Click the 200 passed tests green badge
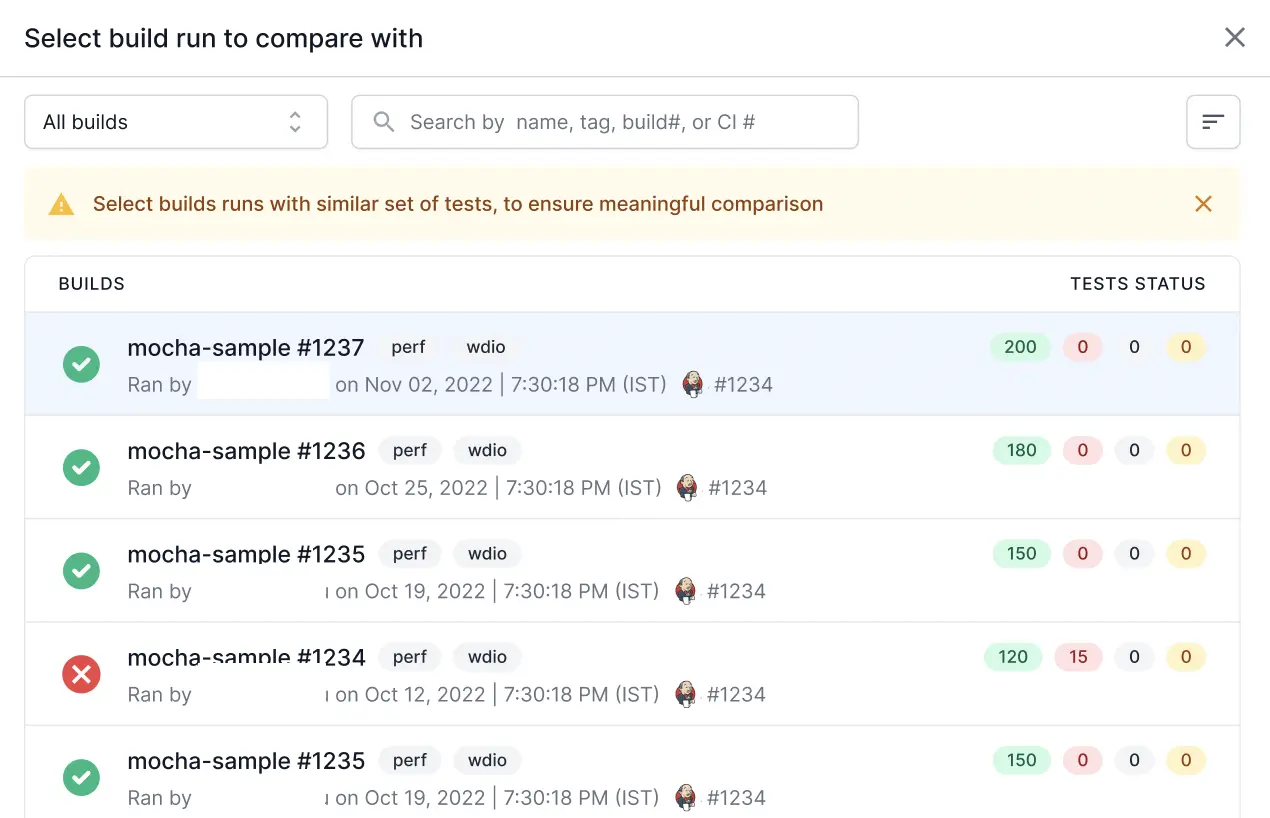Image resolution: width=1270 pixels, height=818 pixels. [x=1020, y=347]
